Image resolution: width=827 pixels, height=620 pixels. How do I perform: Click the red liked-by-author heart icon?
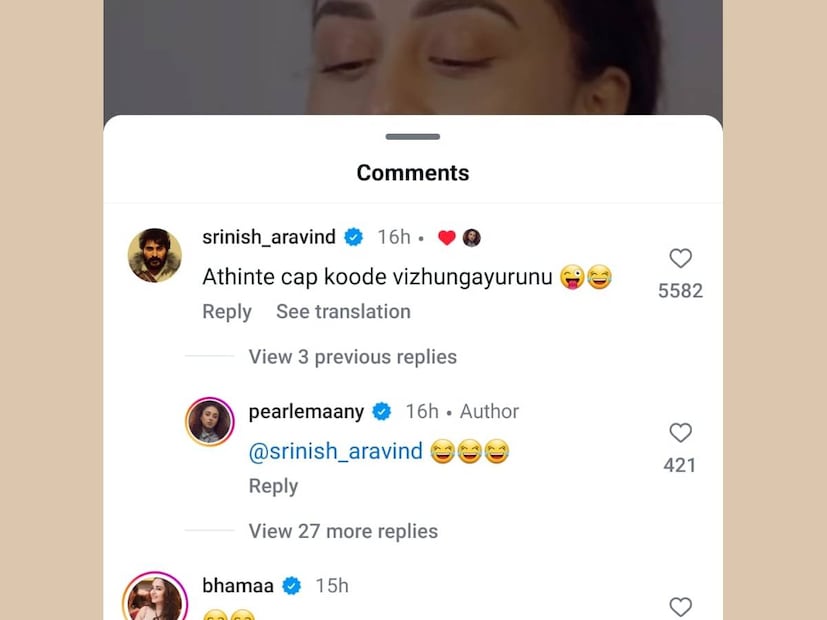tap(447, 237)
